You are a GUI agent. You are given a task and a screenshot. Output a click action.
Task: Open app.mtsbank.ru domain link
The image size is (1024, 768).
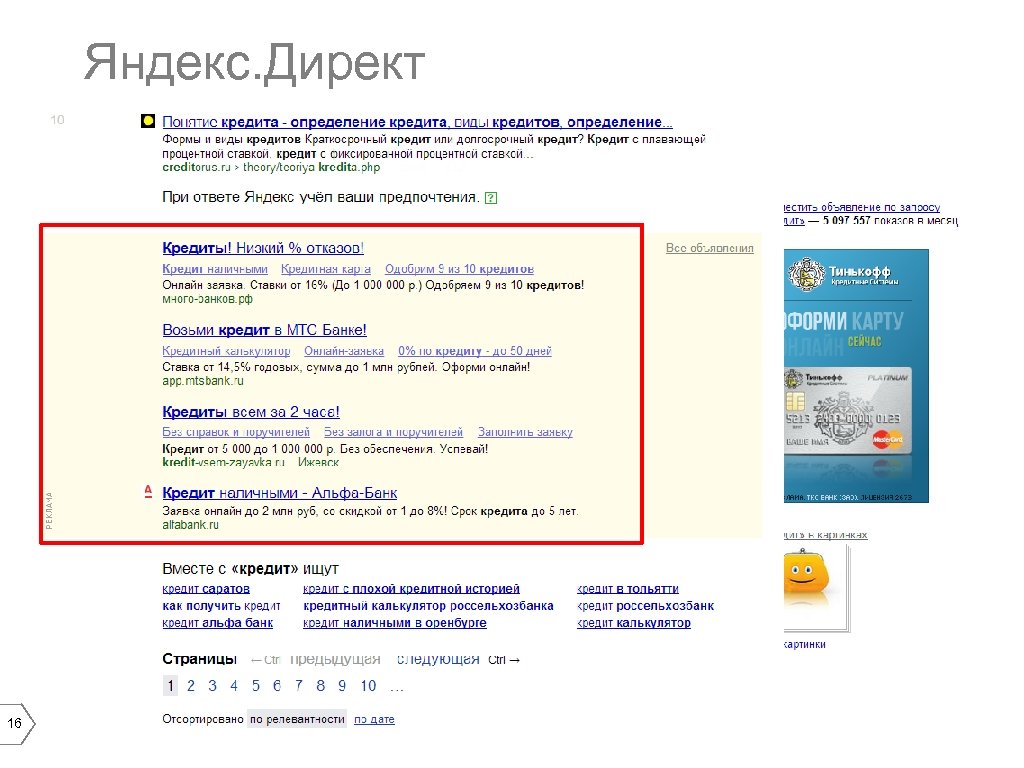[x=202, y=381]
